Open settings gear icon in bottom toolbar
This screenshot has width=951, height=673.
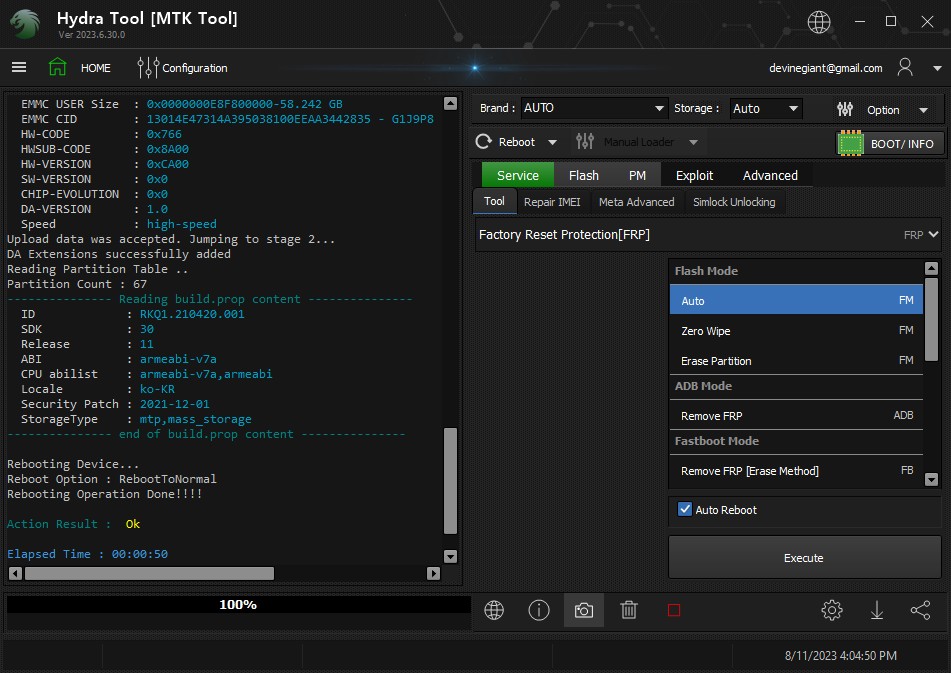(x=832, y=610)
